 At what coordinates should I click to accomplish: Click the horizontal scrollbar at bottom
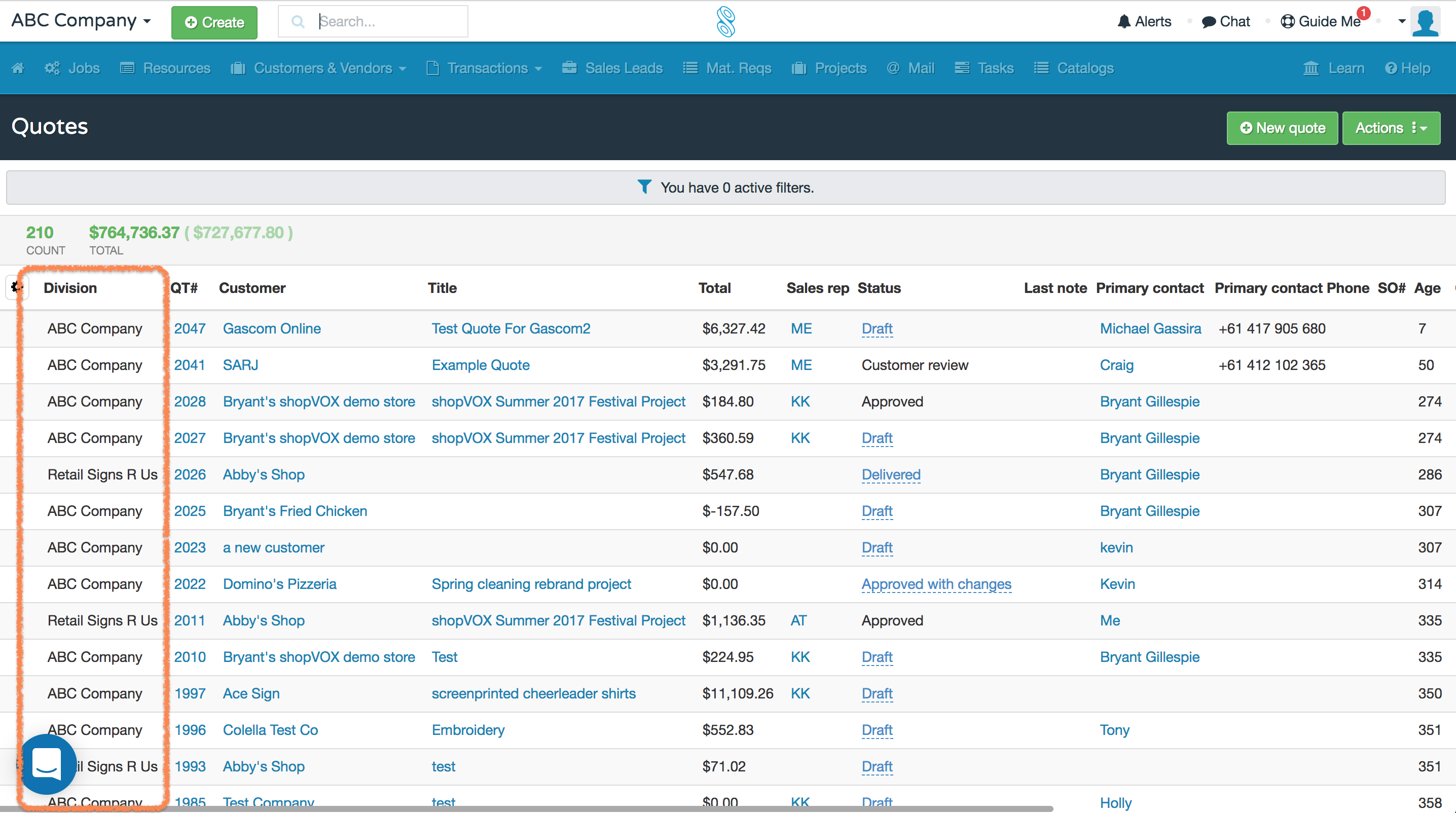[x=527, y=808]
